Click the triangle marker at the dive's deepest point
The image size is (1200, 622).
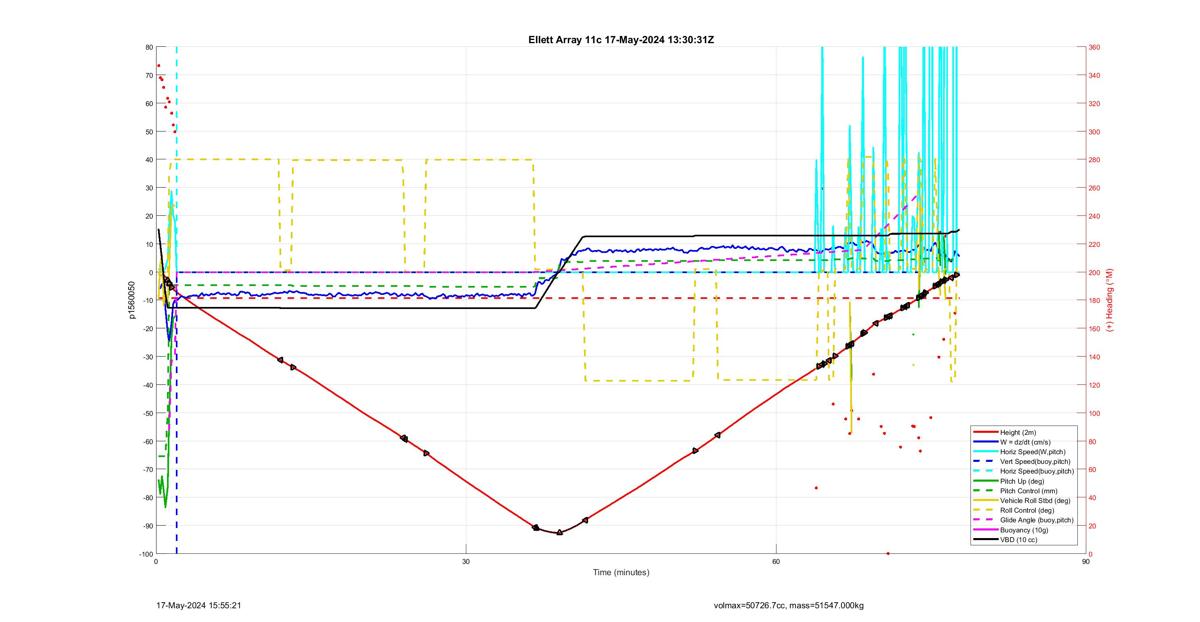point(559,532)
